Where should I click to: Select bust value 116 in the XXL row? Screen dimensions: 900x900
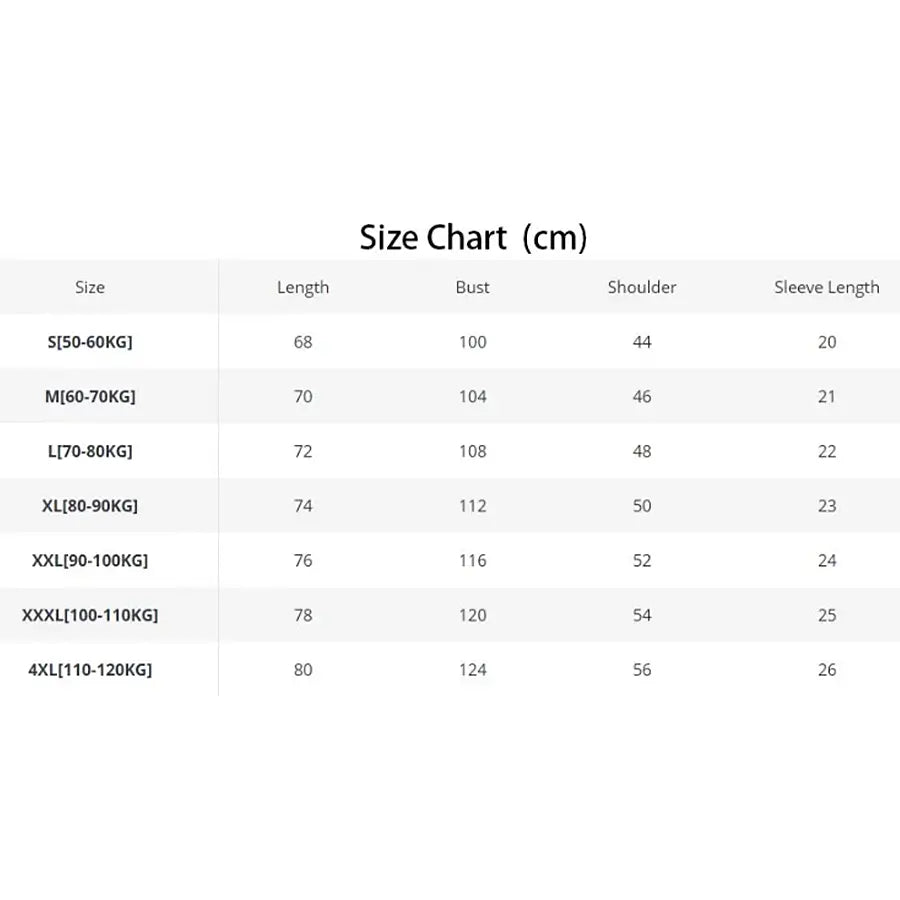(473, 561)
